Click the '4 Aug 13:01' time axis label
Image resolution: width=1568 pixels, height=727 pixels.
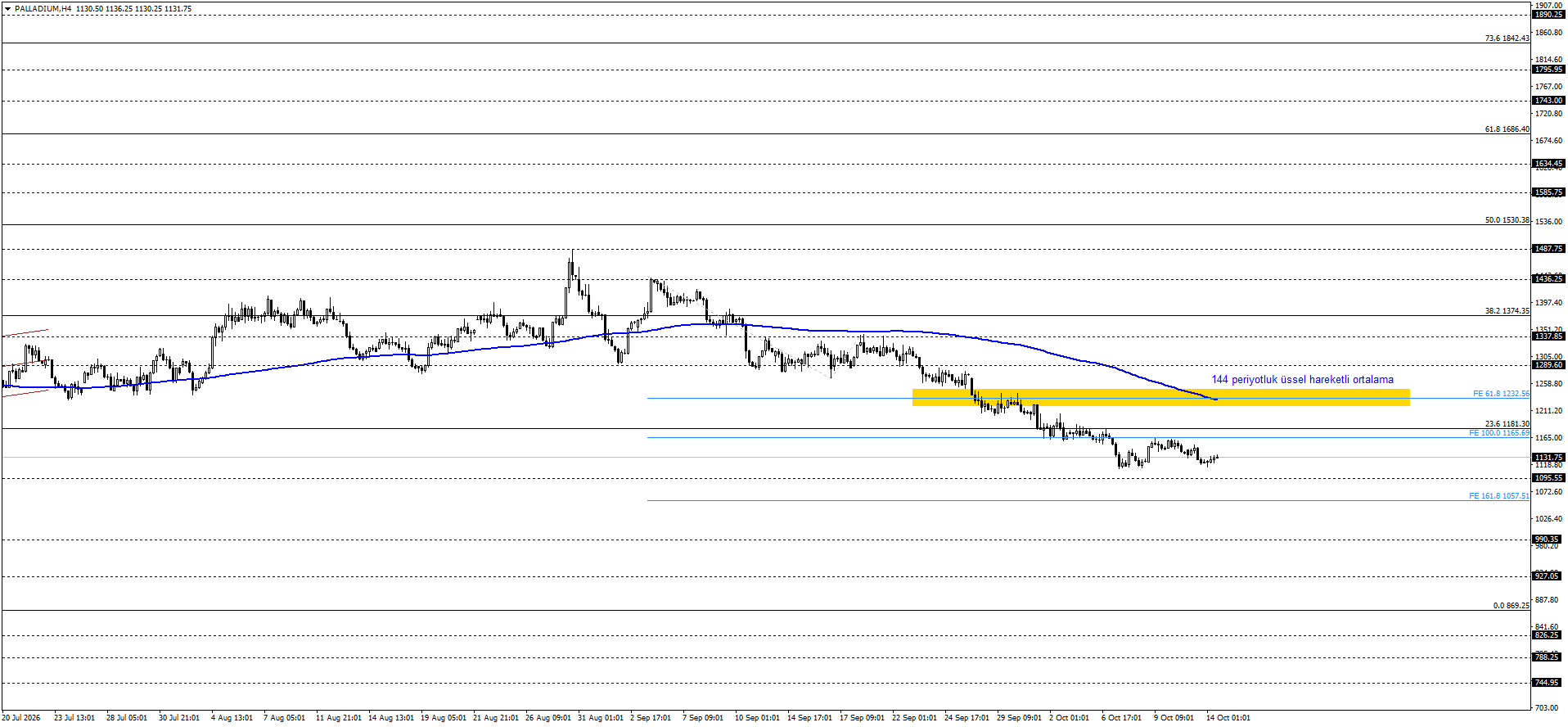232,718
